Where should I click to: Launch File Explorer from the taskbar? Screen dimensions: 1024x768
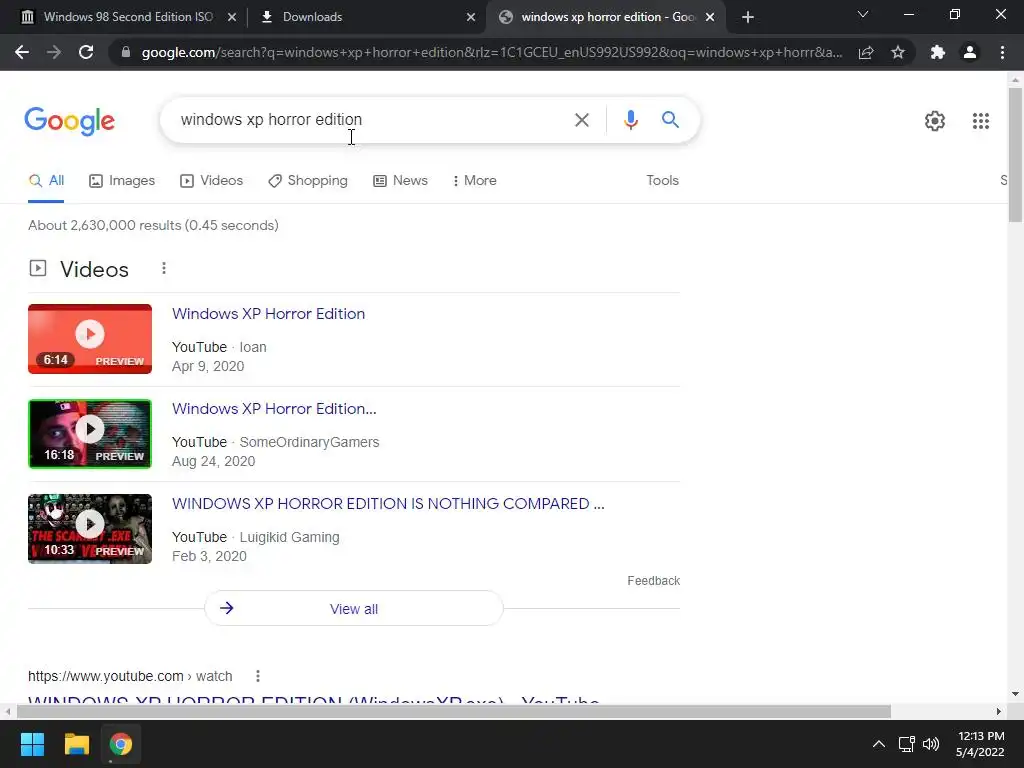pyautogui.click(x=76, y=744)
